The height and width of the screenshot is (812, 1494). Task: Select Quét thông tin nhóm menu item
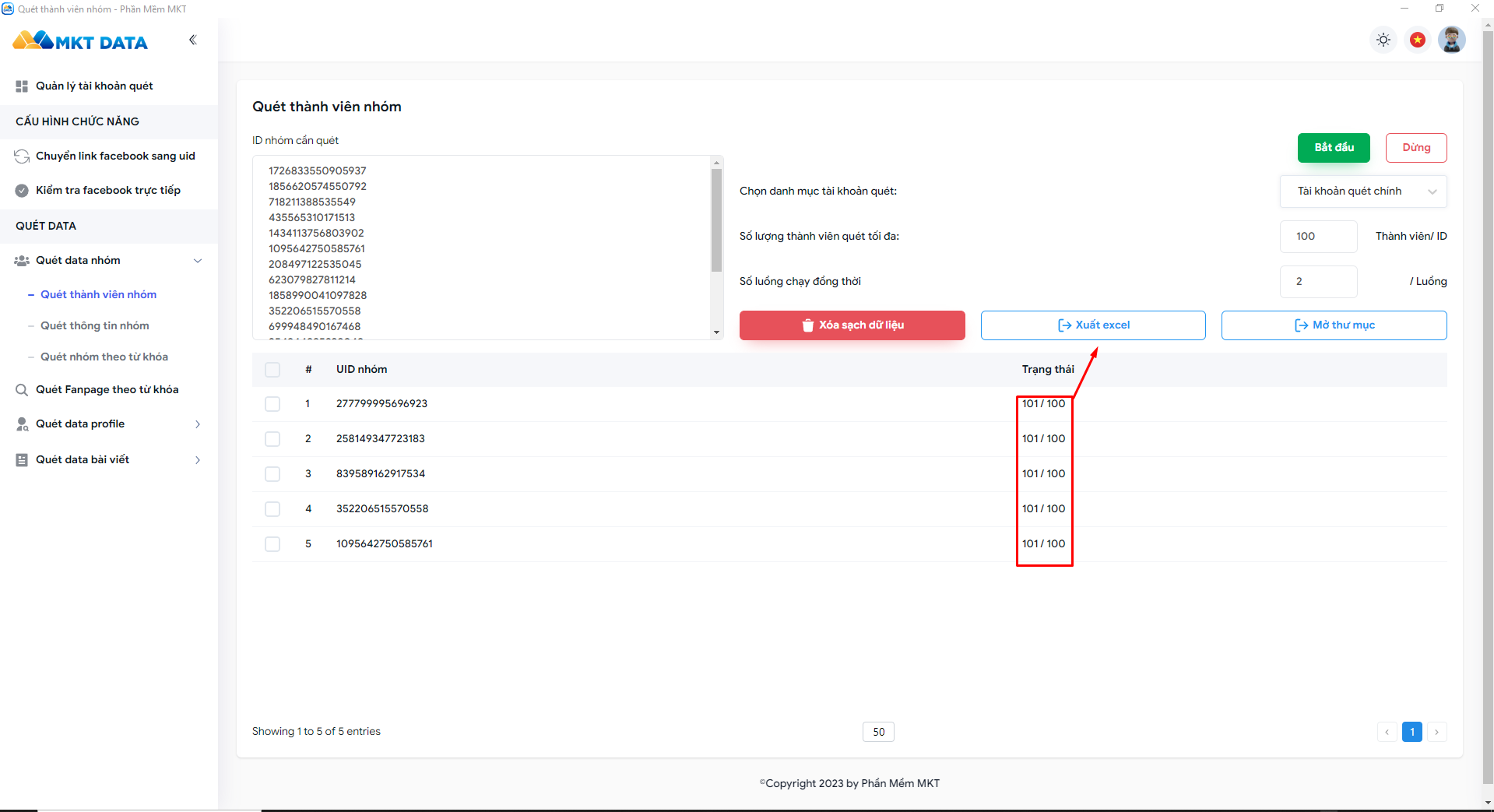(x=95, y=325)
